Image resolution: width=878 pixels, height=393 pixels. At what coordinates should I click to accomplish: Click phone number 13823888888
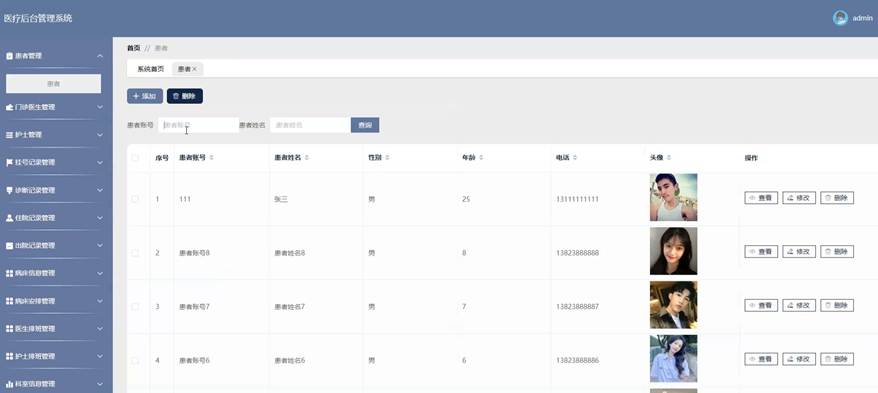point(577,253)
